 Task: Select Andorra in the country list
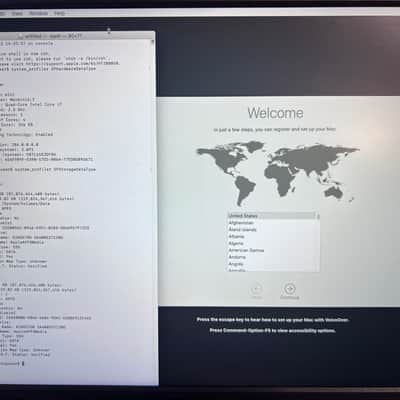click(x=272, y=257)
